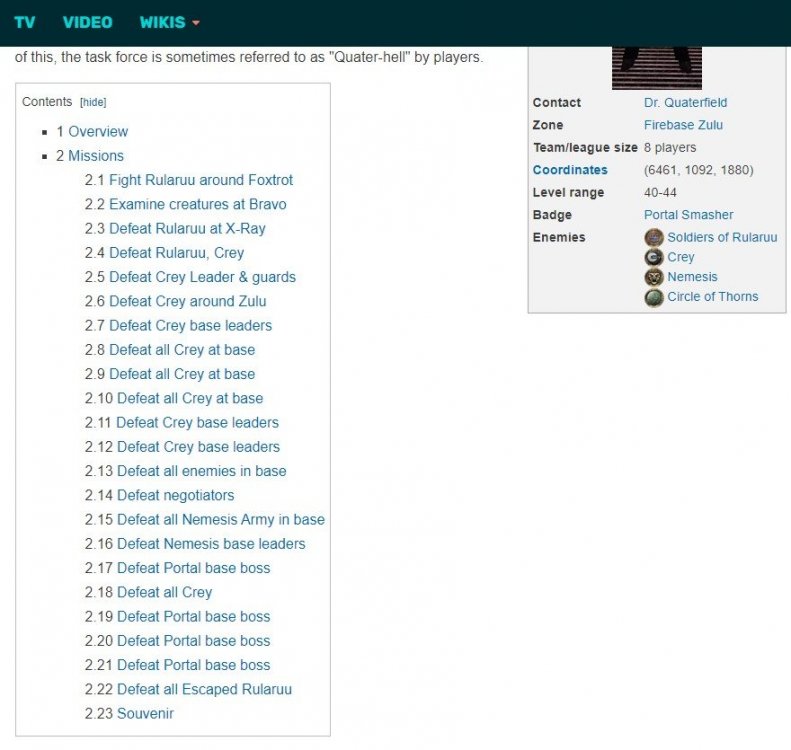The height and width of the screenshot is (750, 791).
Task: Expand the WIKIS dropdown menu
Action: 169,22
